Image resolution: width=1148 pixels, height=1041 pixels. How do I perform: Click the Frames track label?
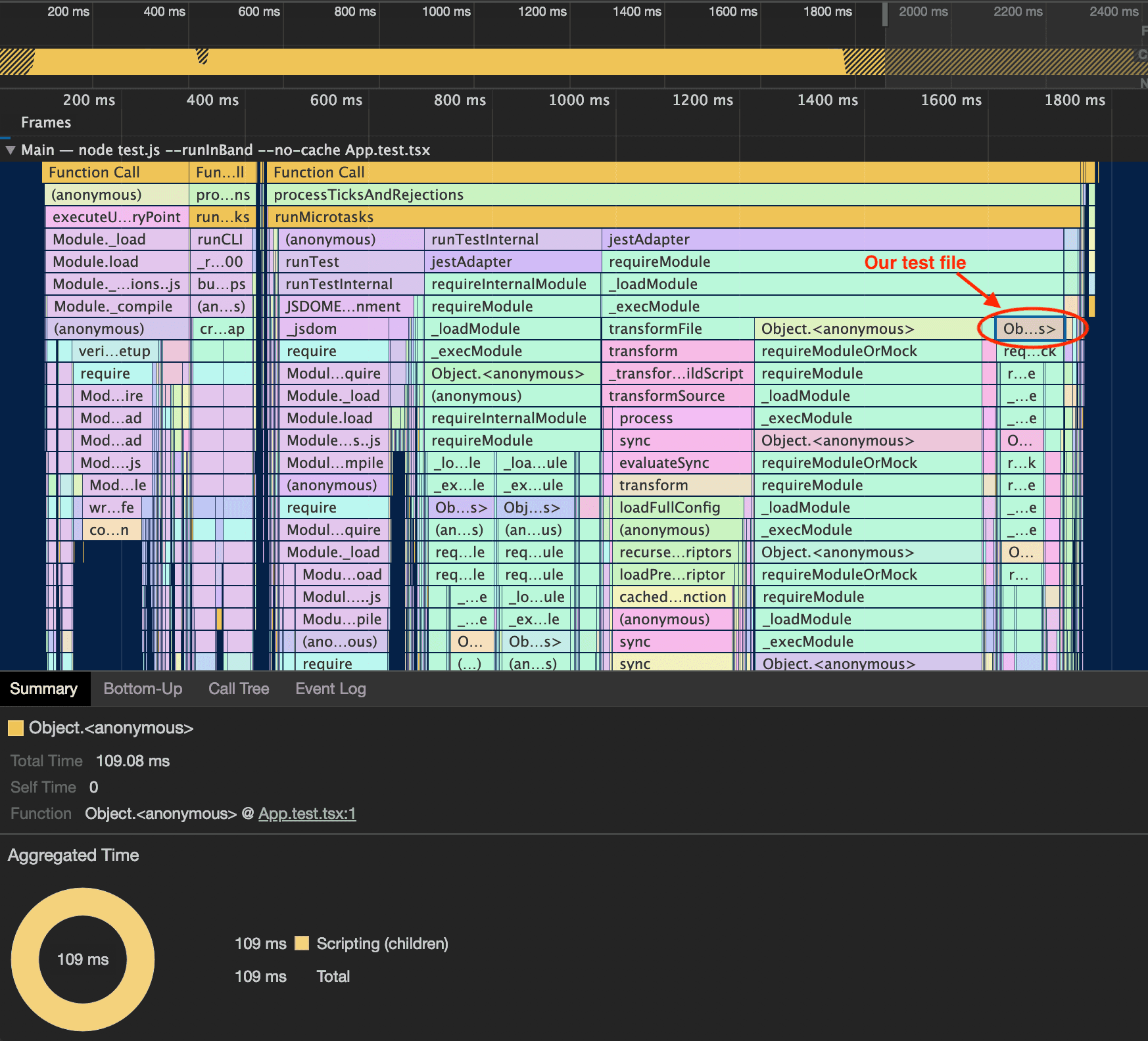pyautogui.click(x=46, y=123)
